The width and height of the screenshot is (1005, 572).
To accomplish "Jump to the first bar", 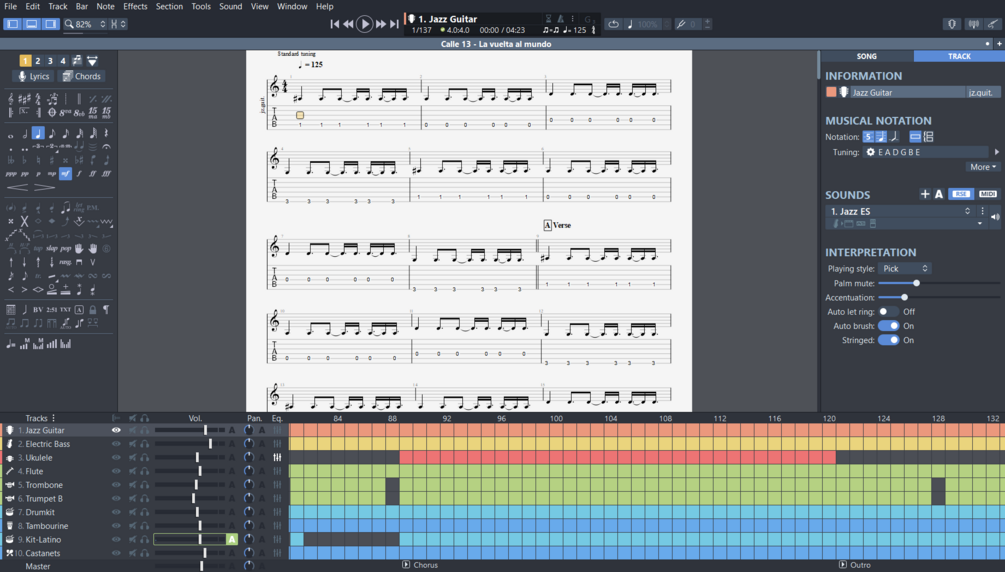I will tap(334, 24).
